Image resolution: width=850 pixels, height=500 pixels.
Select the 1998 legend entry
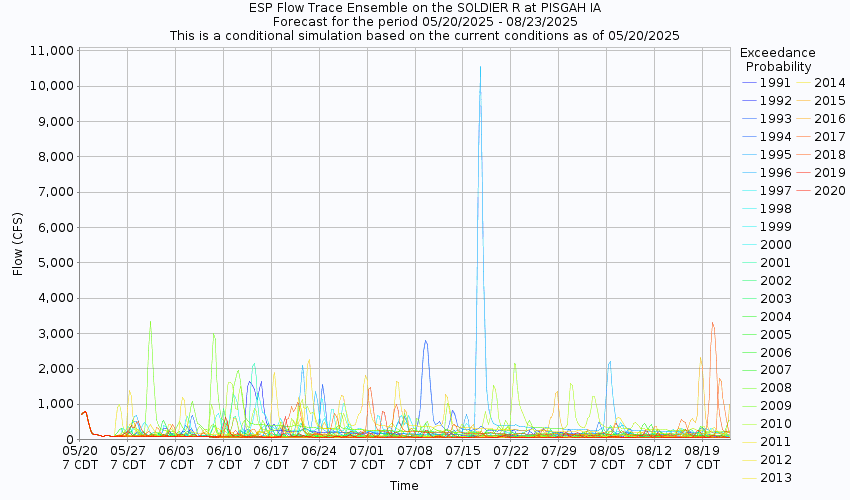coord(767,209)
